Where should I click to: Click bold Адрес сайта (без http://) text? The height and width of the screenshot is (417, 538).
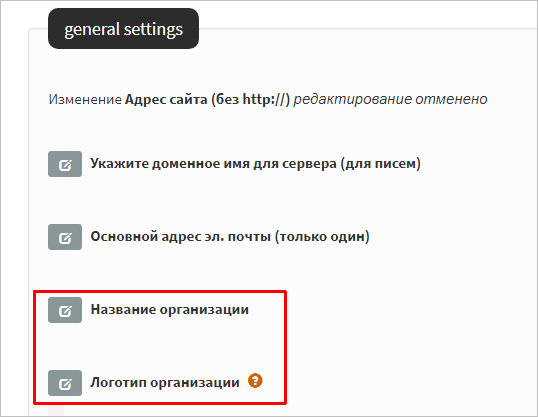(207, 100)
